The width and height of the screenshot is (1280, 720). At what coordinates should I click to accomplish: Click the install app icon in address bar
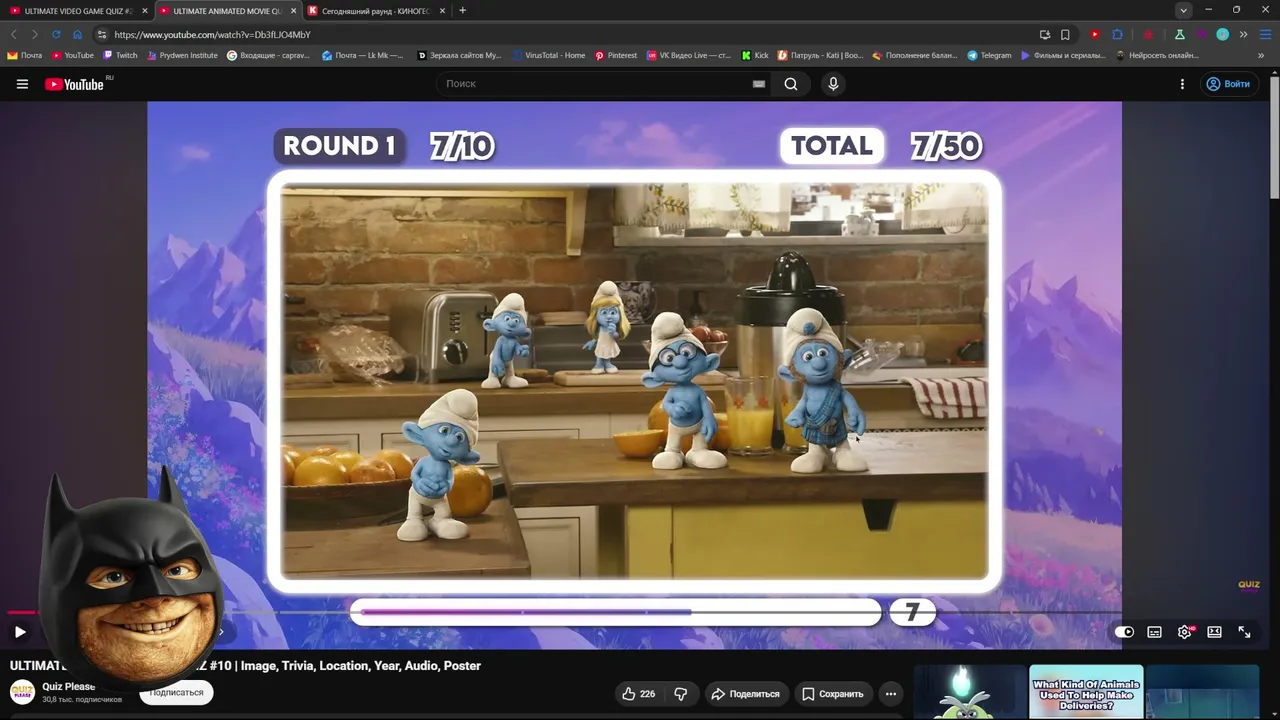[x=1044, y=34]
